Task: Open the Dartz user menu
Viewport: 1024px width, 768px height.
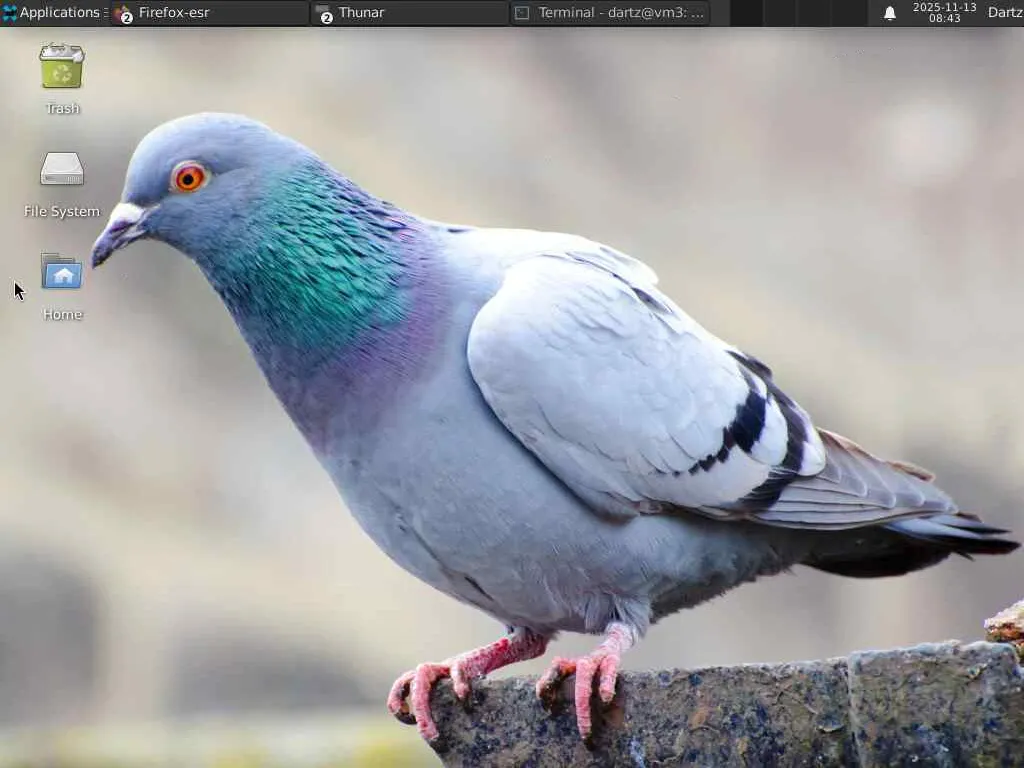Action: 1006,12
